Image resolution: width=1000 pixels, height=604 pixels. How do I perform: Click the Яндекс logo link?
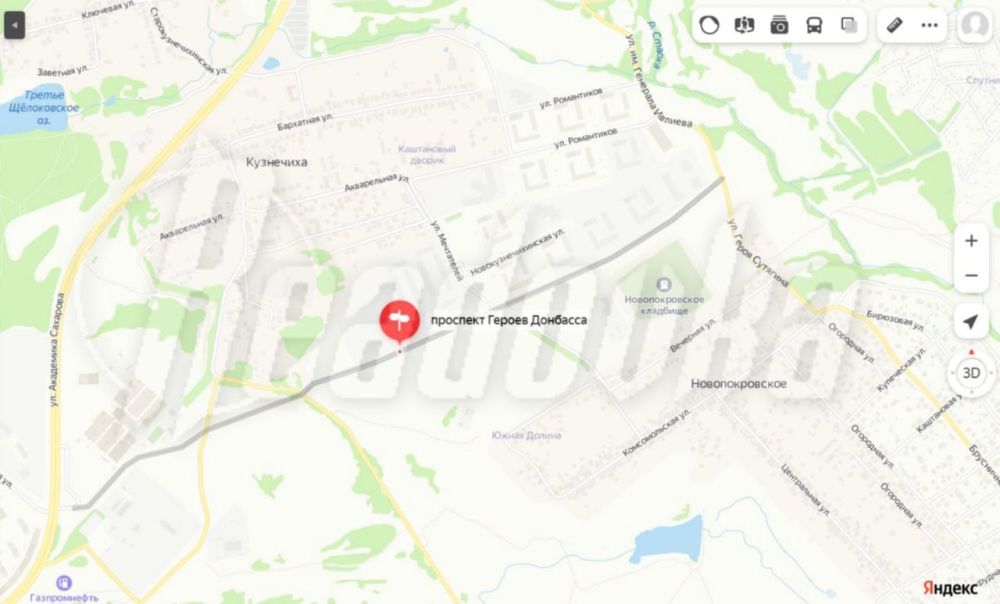(950, 587)
